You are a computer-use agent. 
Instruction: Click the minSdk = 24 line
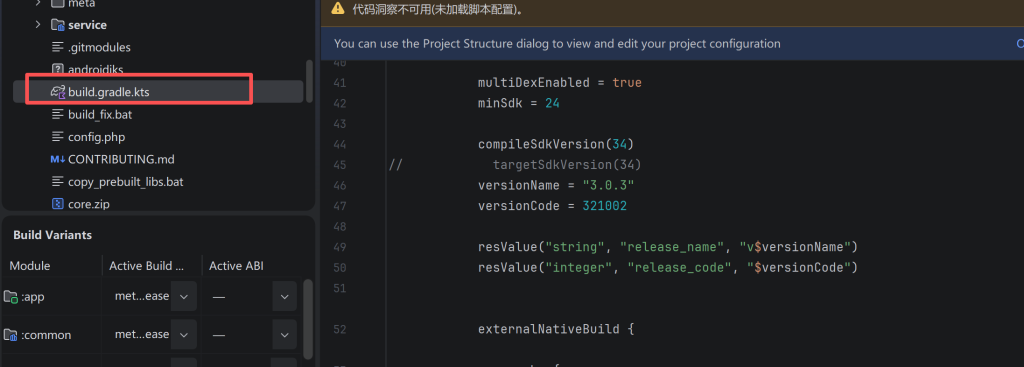519,103
